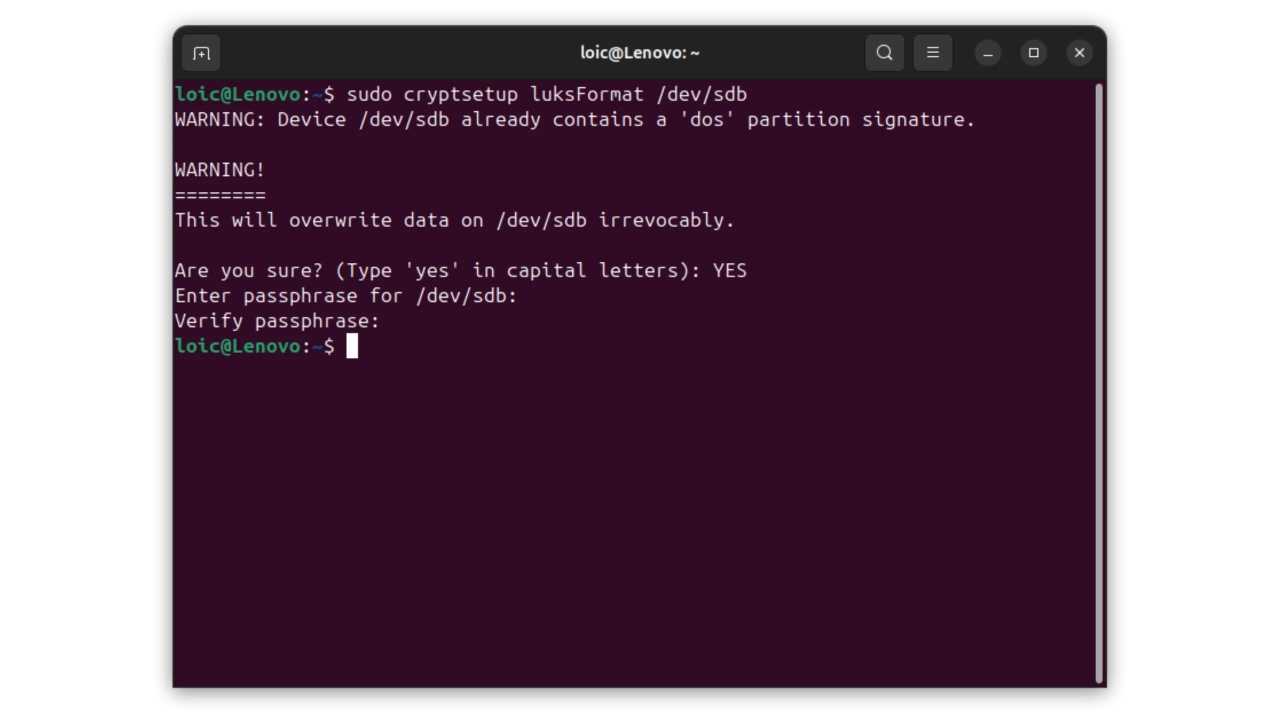Minimize the terminal window
This screenshot has width=1280, height=720.
coord(988,53)
